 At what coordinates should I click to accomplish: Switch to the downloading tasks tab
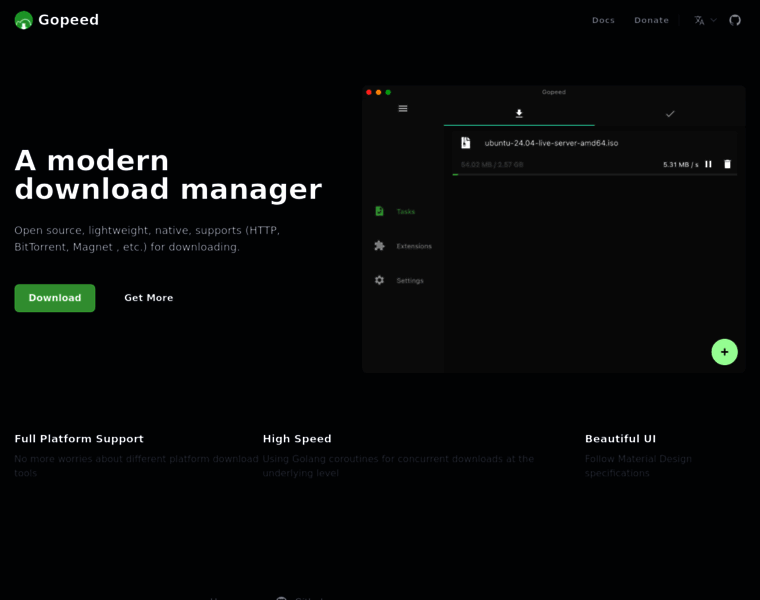click(519, 114)
